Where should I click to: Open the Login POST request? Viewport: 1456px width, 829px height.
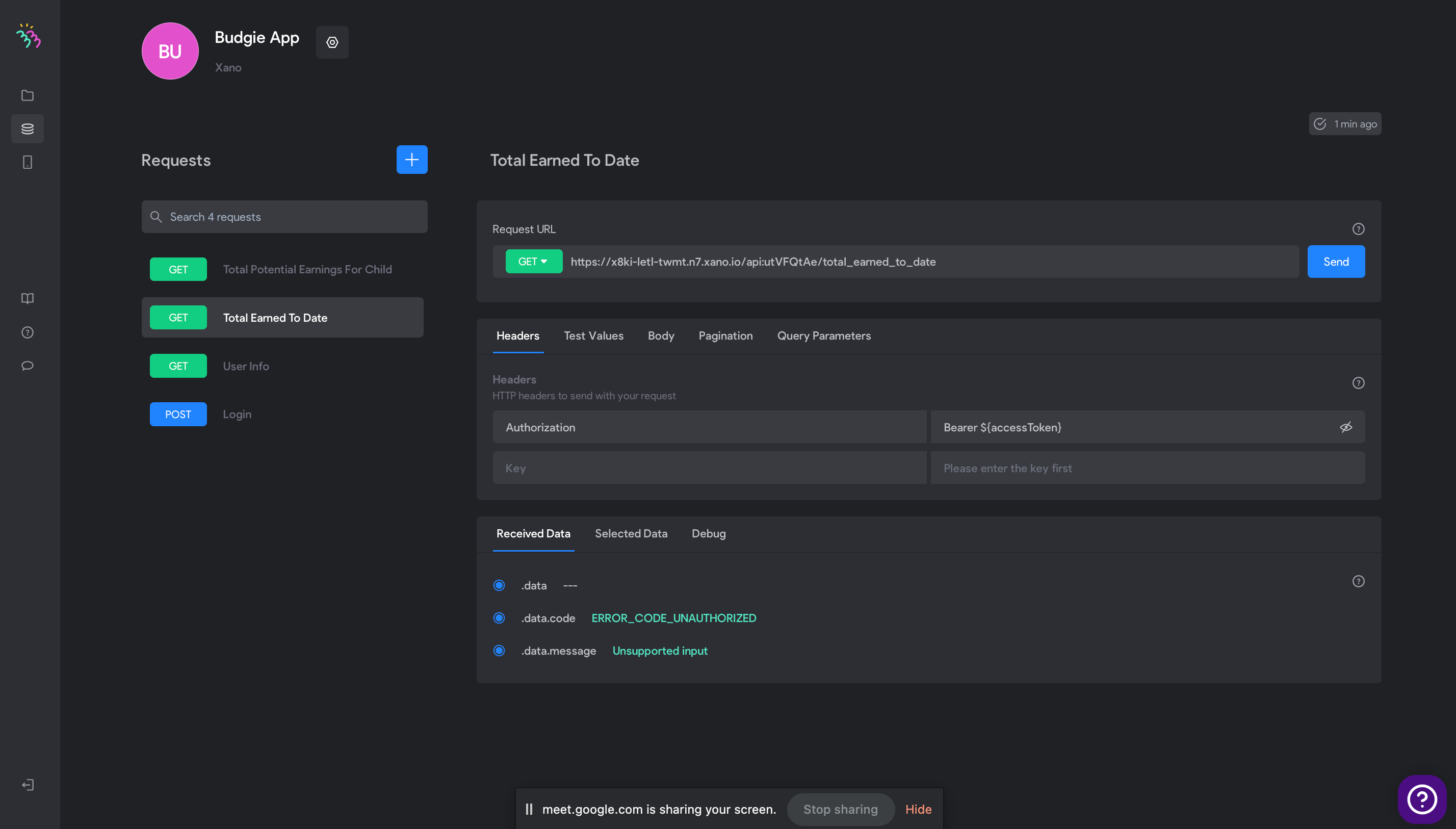coord(282,414)
